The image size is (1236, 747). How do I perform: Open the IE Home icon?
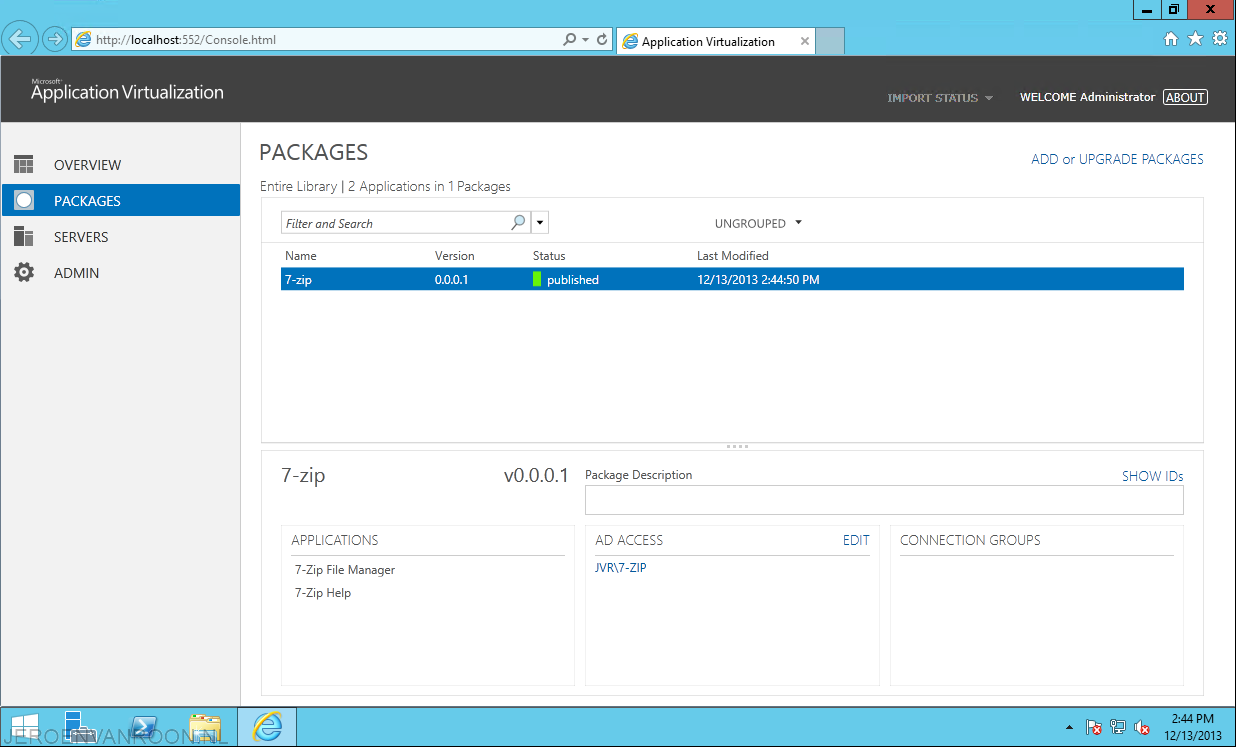click(x=1171, y=39)
